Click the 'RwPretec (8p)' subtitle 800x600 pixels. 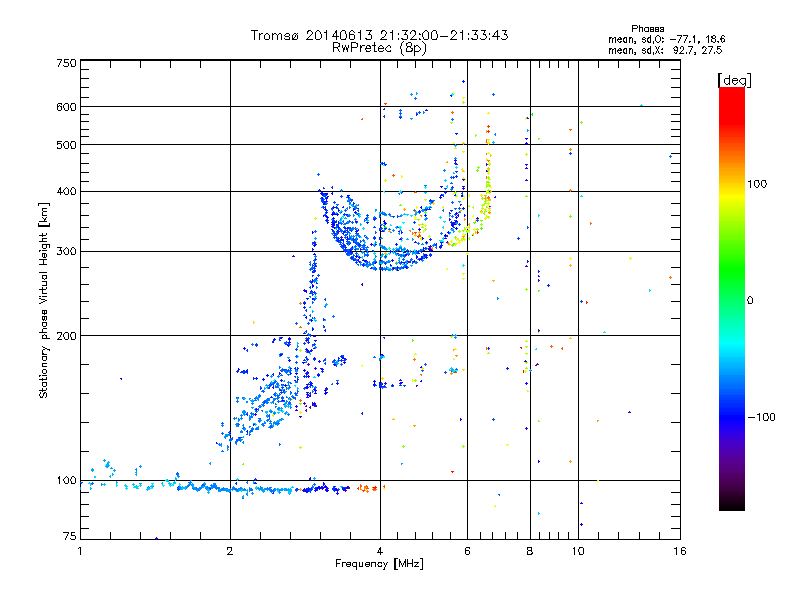[x=379, y=48]
